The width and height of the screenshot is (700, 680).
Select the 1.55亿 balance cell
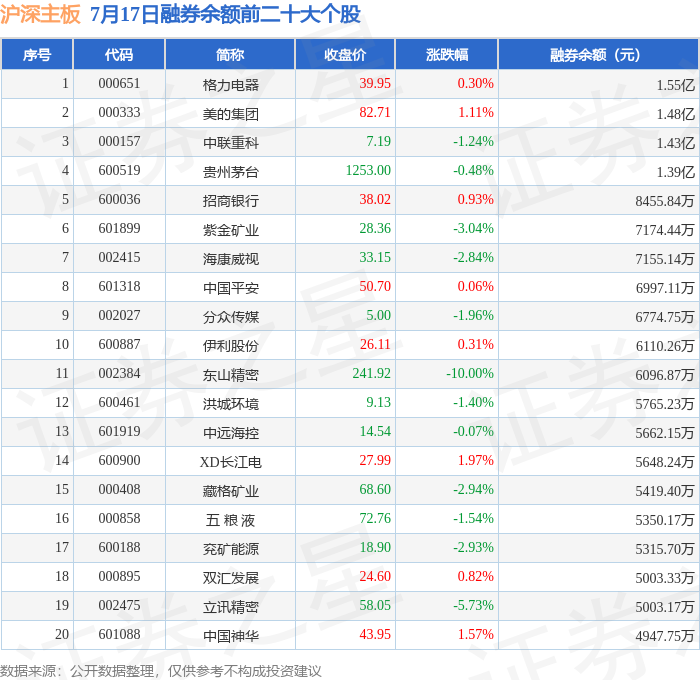click(675, 85)
